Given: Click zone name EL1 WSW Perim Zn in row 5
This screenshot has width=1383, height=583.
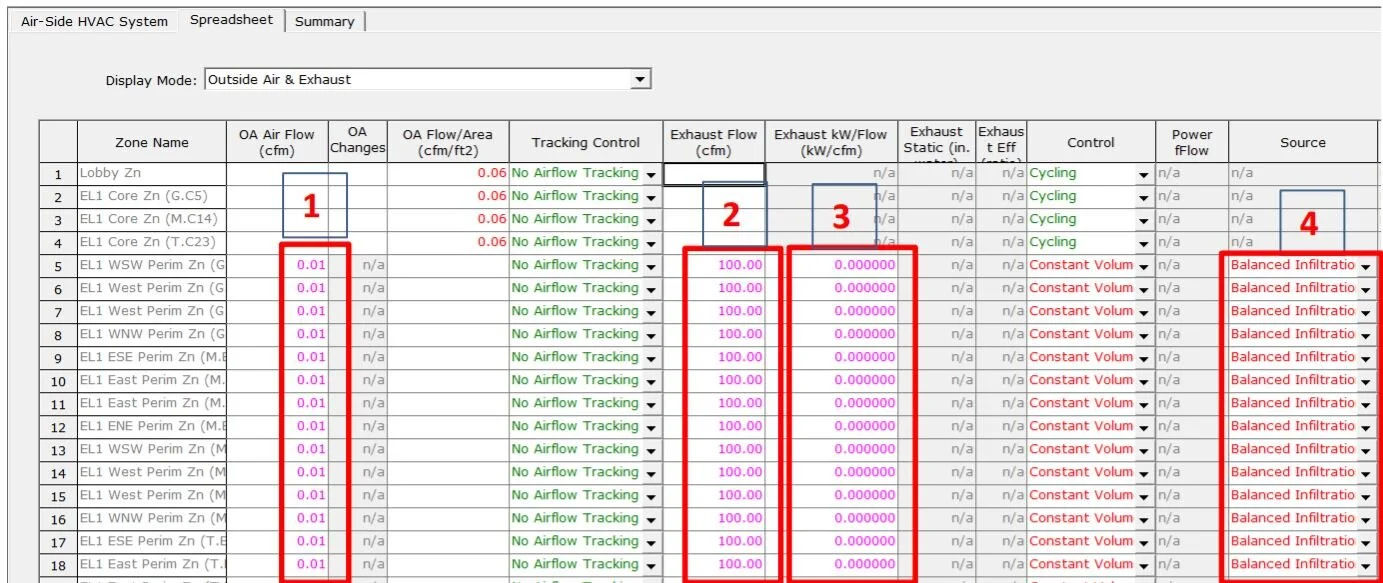Looking at the screenshot, I should point(152,265).
